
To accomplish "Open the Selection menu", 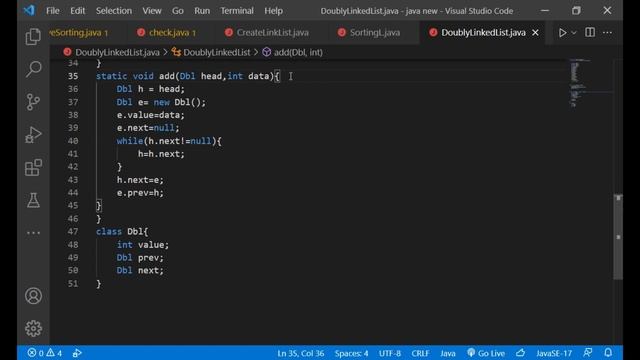I will [x=113, y=11].
